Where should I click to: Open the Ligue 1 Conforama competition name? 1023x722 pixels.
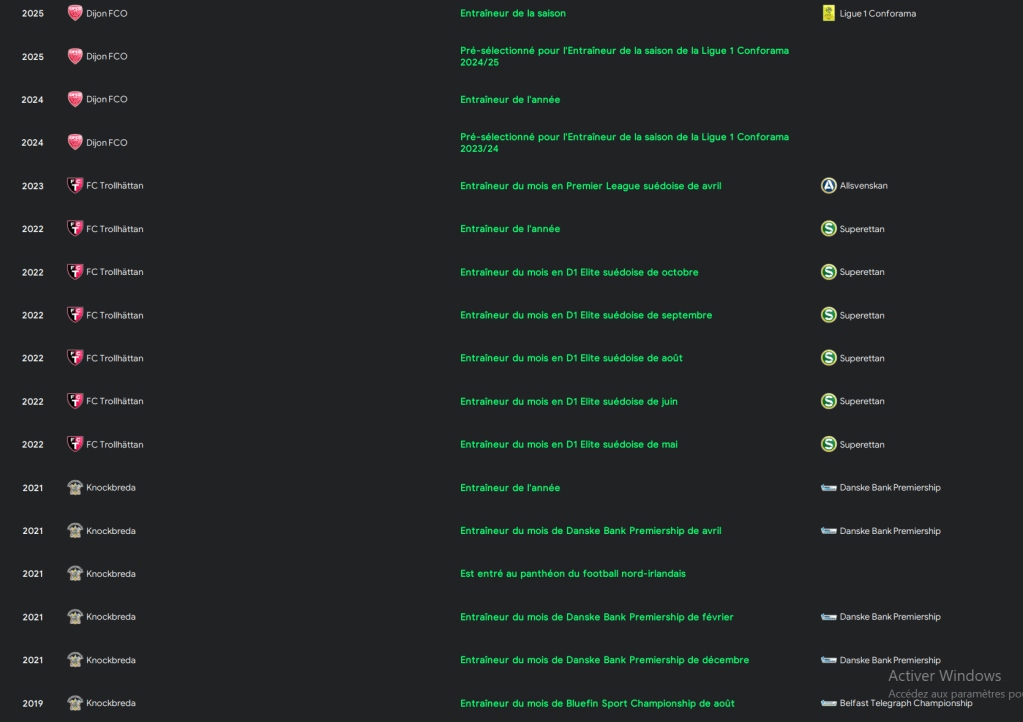[x=877, y=13]
